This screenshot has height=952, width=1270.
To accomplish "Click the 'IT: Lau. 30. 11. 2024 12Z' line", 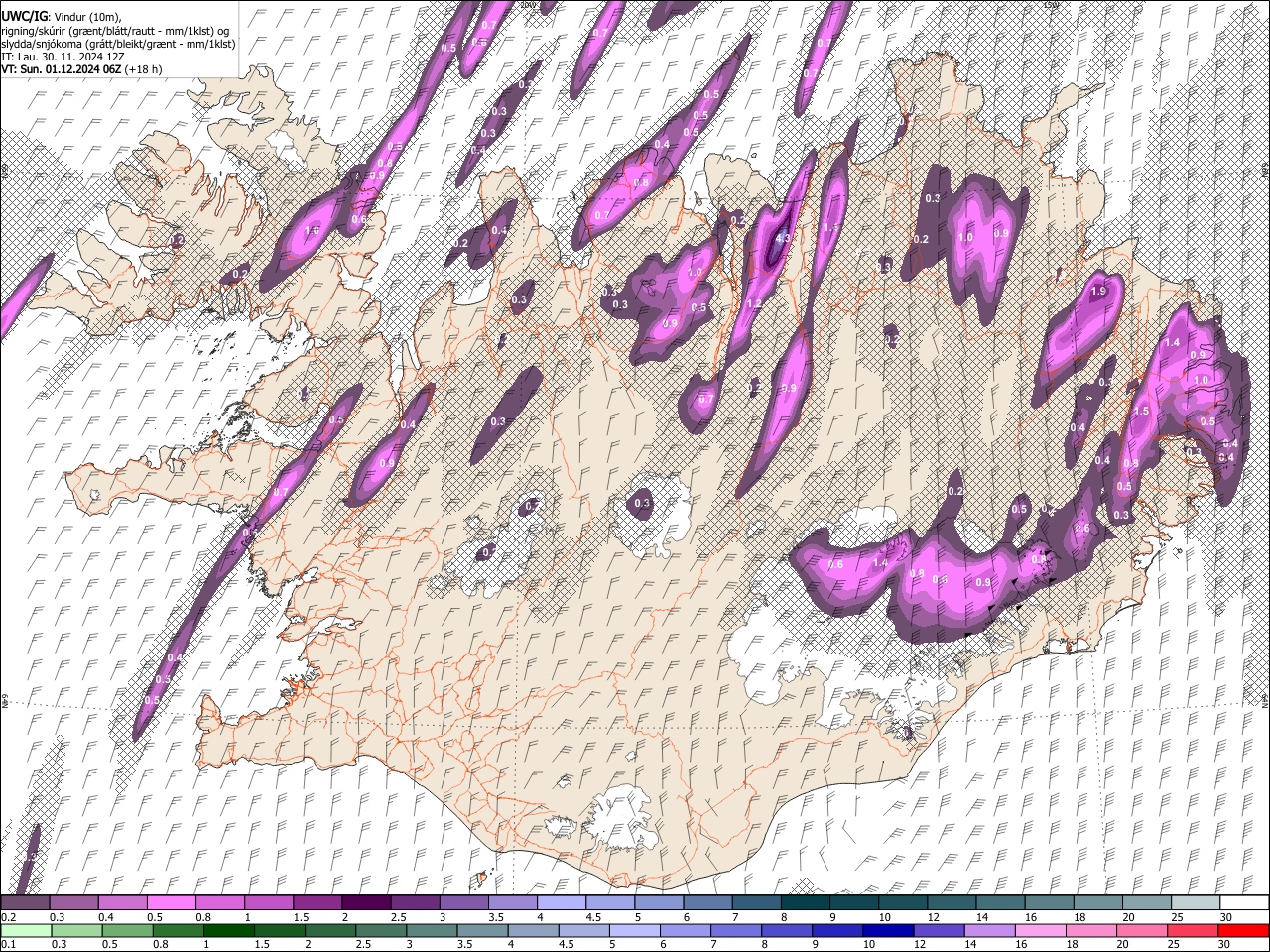I will point(63,57).
